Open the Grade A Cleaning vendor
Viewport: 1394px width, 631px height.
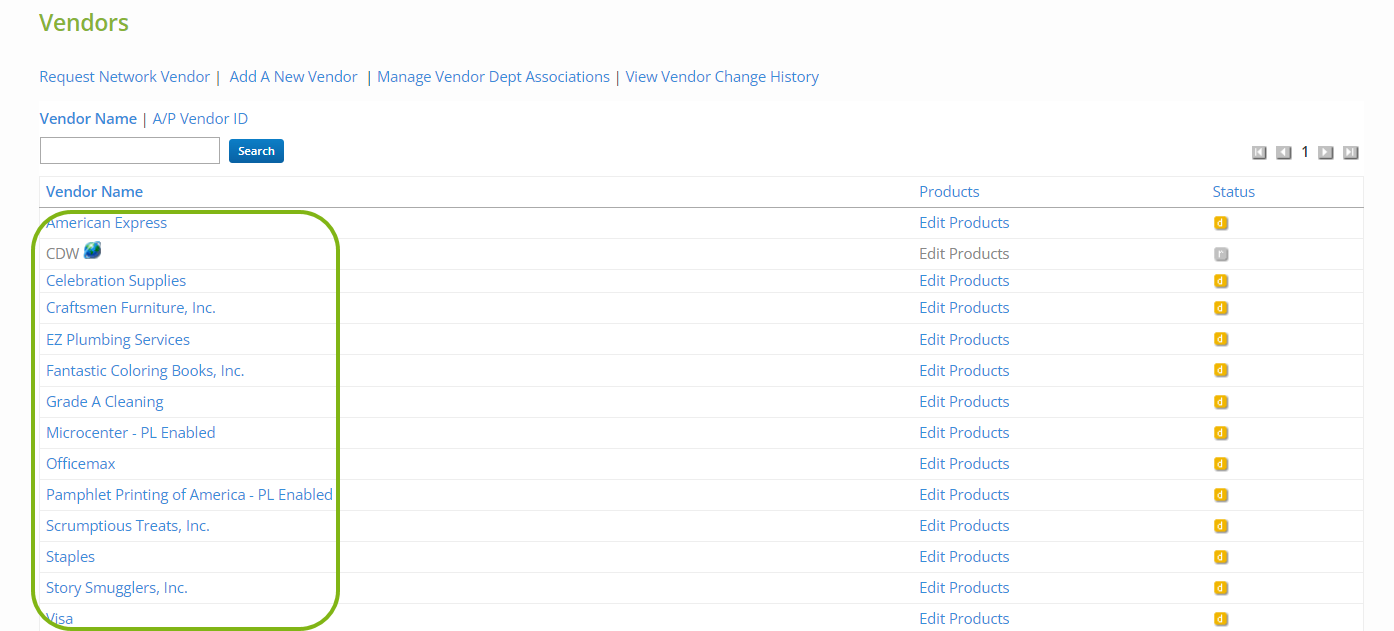[x=105, y=402]
